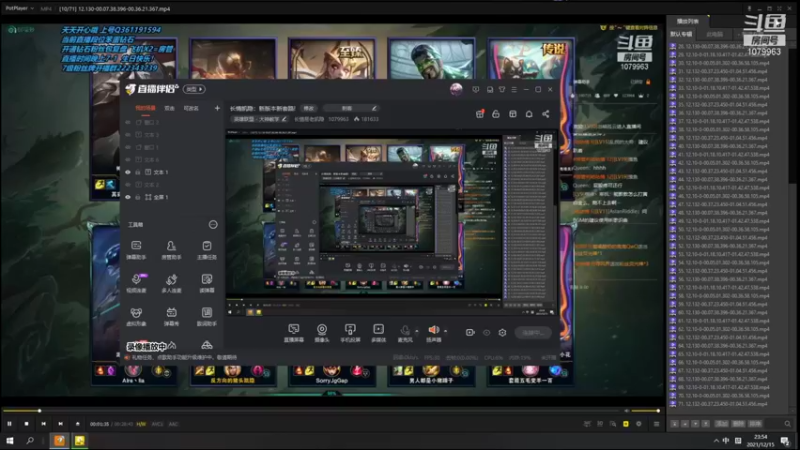This screenshot has width=800, height=450.
Task: Open the 多人连麦 multi-user mic tool
Action: (171, 283)
